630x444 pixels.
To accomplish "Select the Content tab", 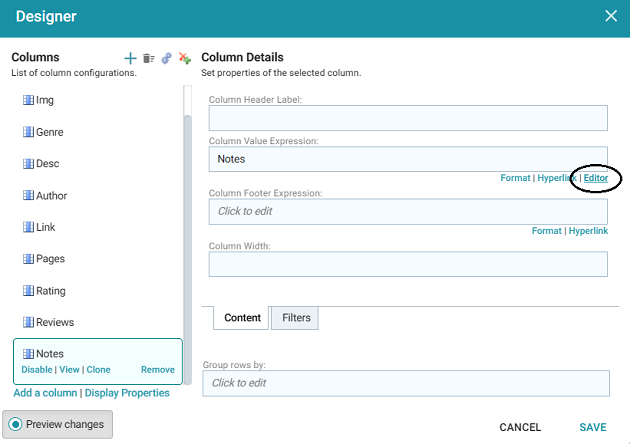I will coord(242,318).
